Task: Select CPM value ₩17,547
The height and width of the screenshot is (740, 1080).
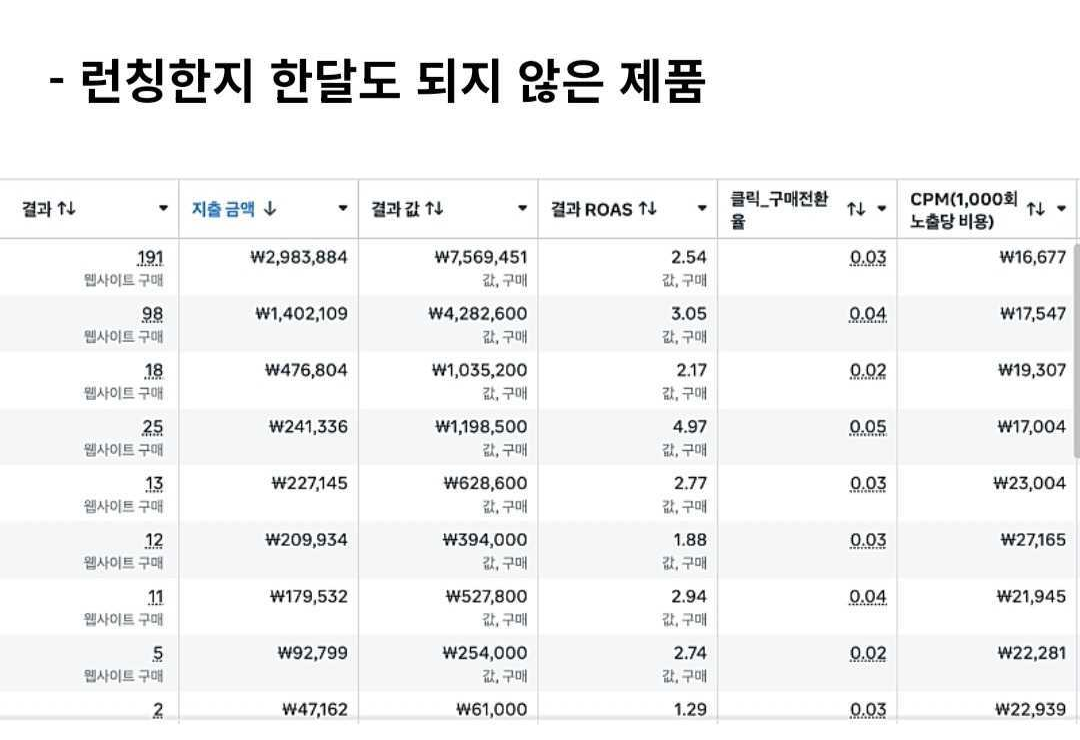Action: tap(1032, 314)
